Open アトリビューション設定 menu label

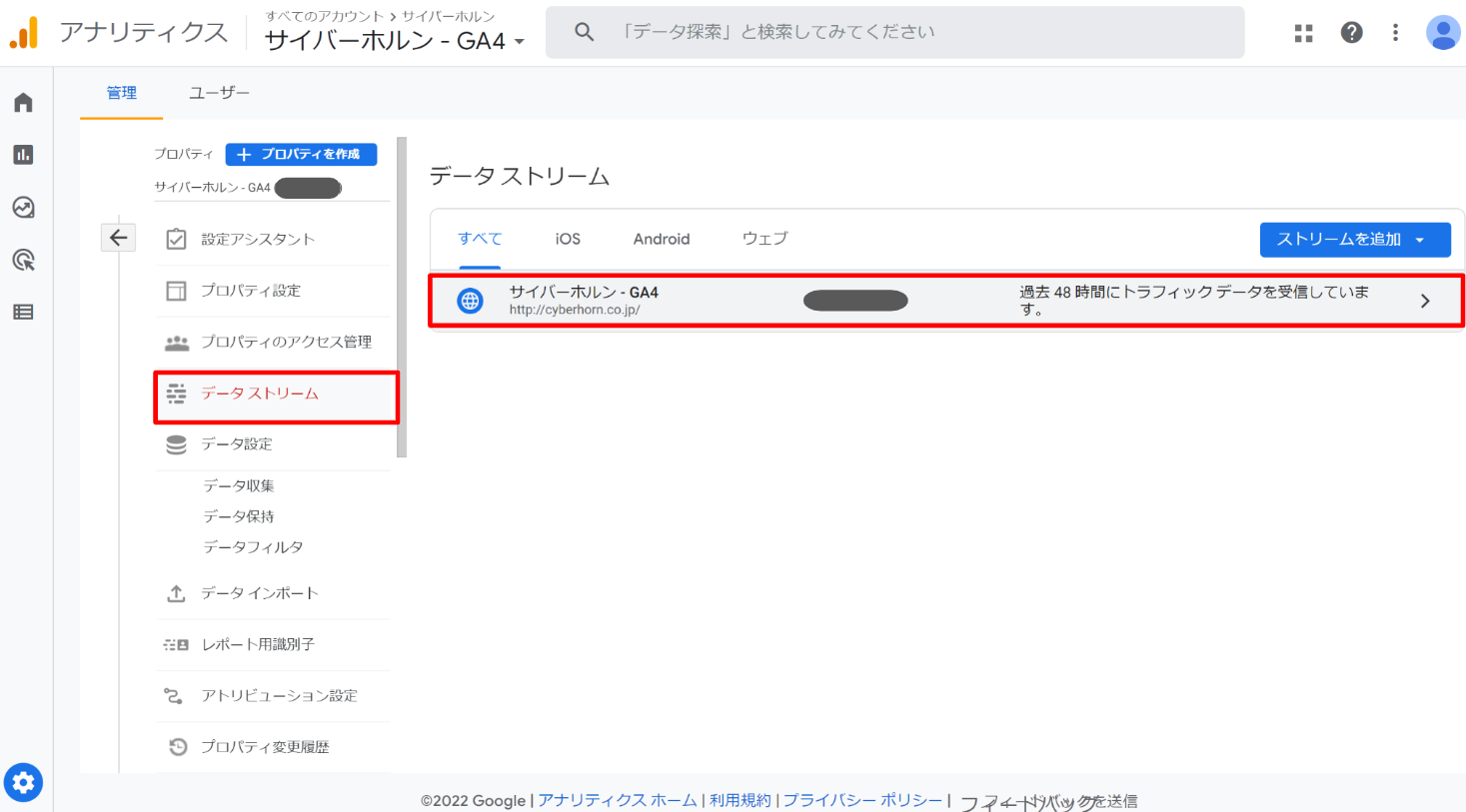(x=279, y=696)
